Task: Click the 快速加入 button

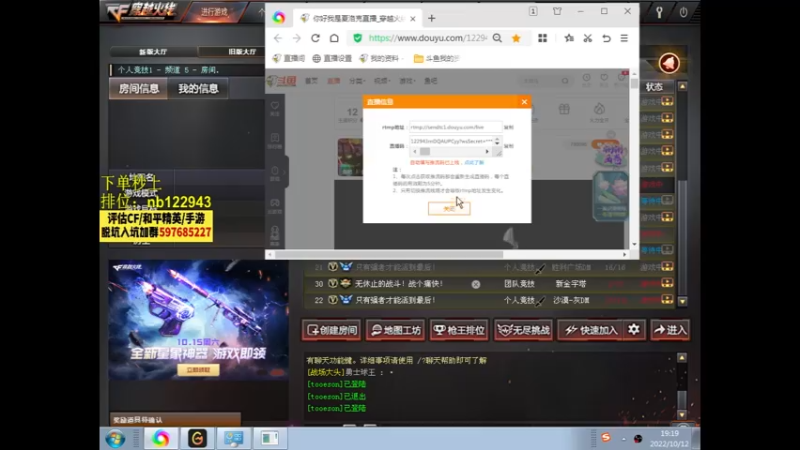Action: pos(591,330)
